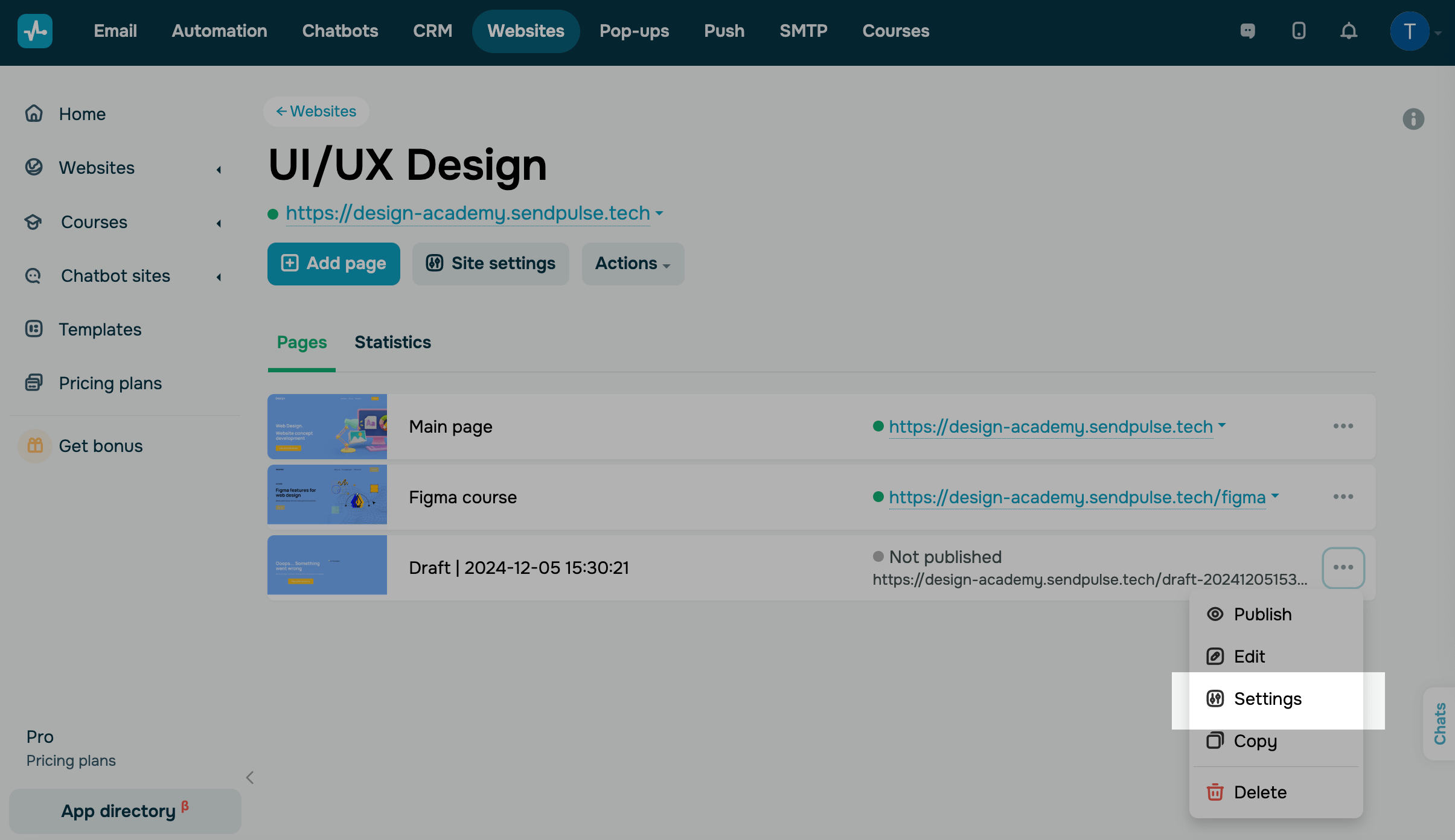Expand the Websites sidebar submenu
The width and height of the screenshot is (1455, 840).
coord(219,170)
